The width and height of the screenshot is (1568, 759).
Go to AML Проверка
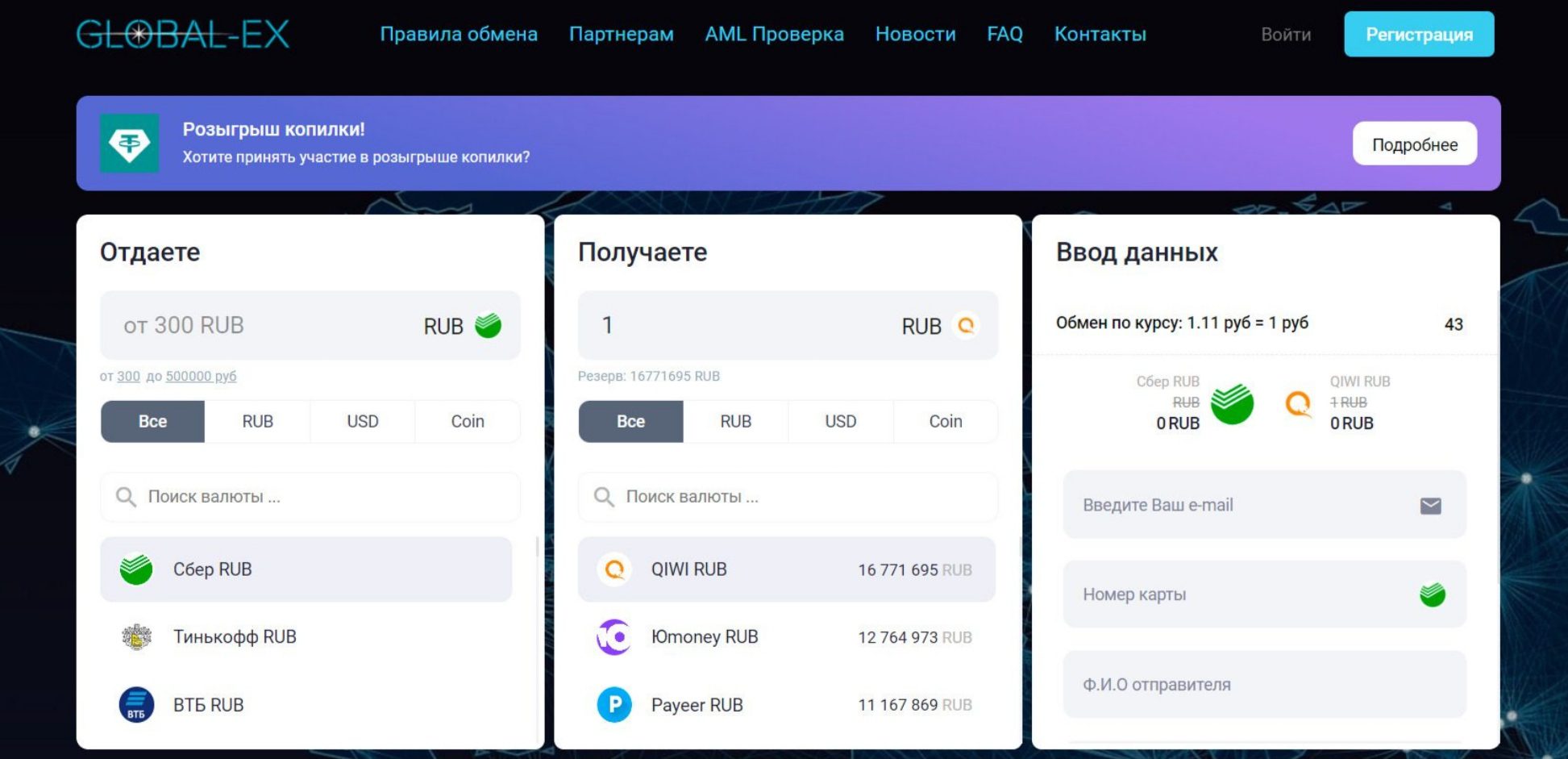(775, 34)
